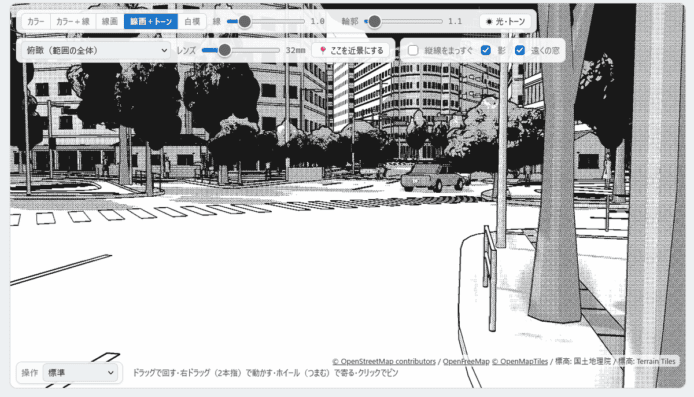The height and width of the screenshot is (397, 694).
Task: Open the 光・トーン settings button
Action: click(x=505, y=21)
